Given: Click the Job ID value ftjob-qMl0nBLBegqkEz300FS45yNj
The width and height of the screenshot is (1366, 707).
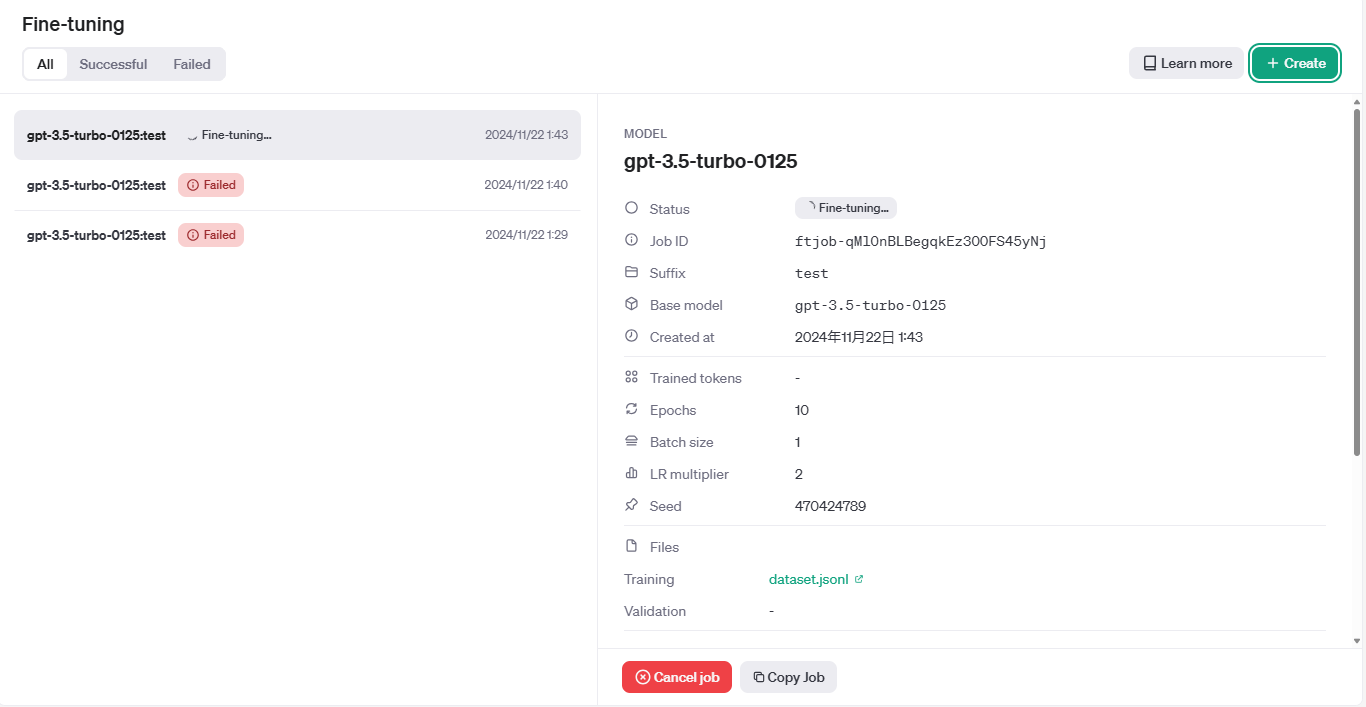Looking at the screenshot, I should pyautogui.click(x=920, y=241).
